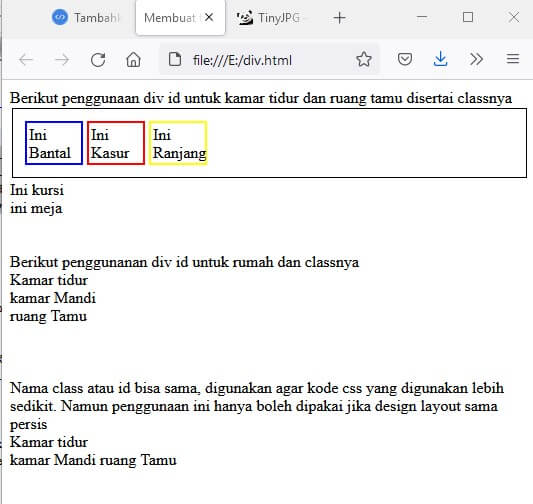Switch to the Tambah tab
Screen dimensions: 533x504
click(85, 18)
